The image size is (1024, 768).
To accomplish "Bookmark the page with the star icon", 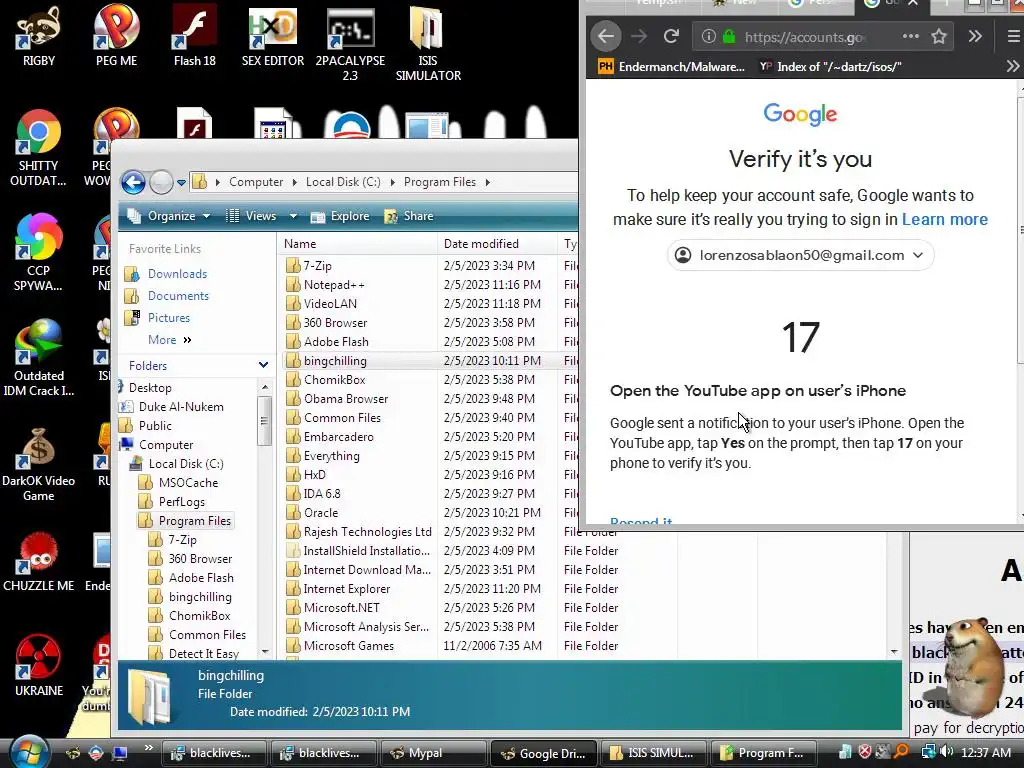I will click(x=939, y=37).
